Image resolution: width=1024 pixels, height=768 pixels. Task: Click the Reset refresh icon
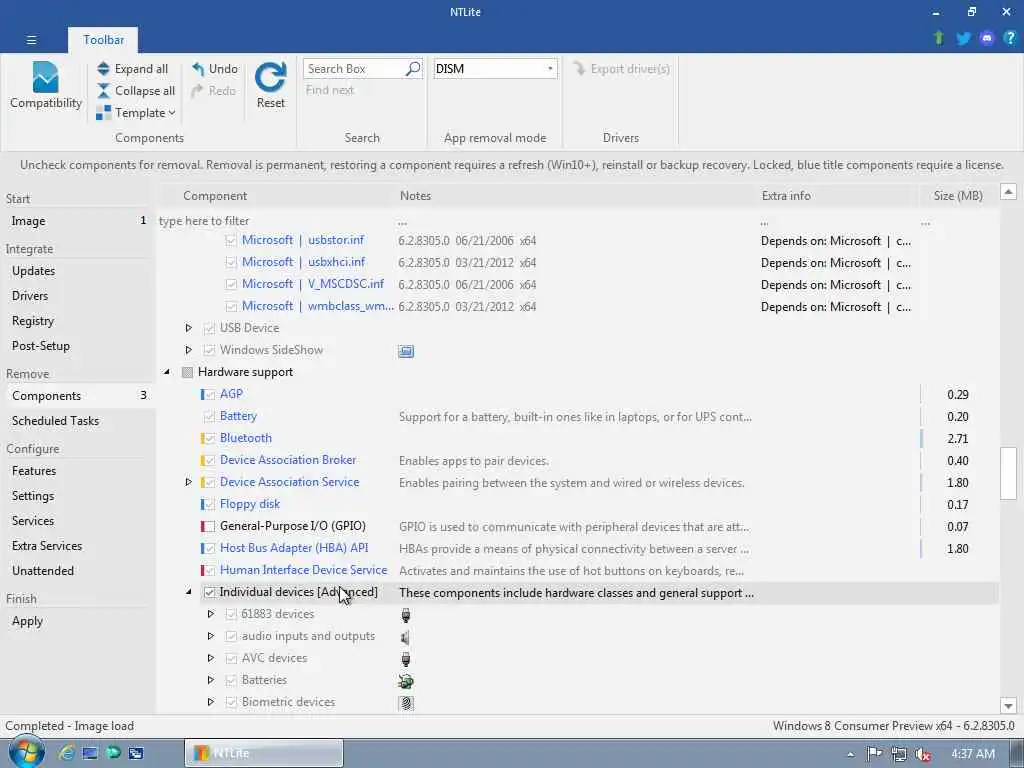(x=270, y=78)
